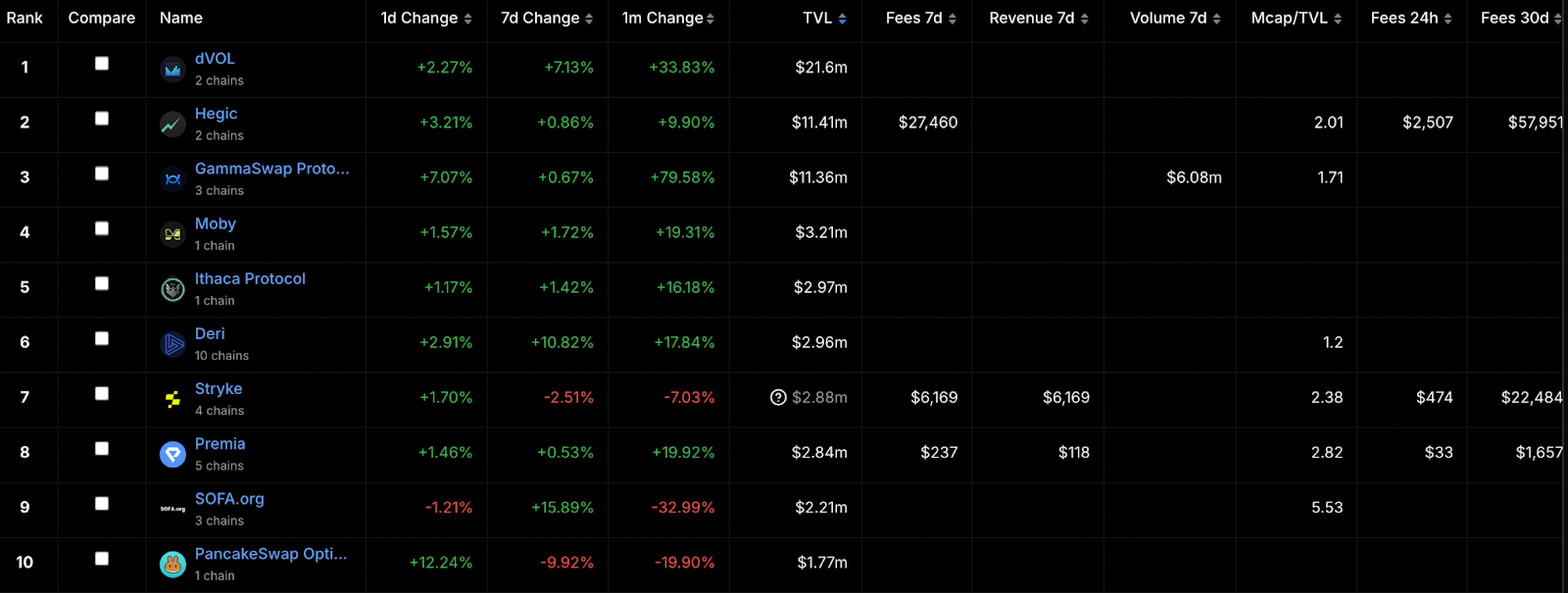The width and height of the screenshot is (1568, 593).
Task: Sort by Volume 7d column header
Action: (x=1175, y=19)
